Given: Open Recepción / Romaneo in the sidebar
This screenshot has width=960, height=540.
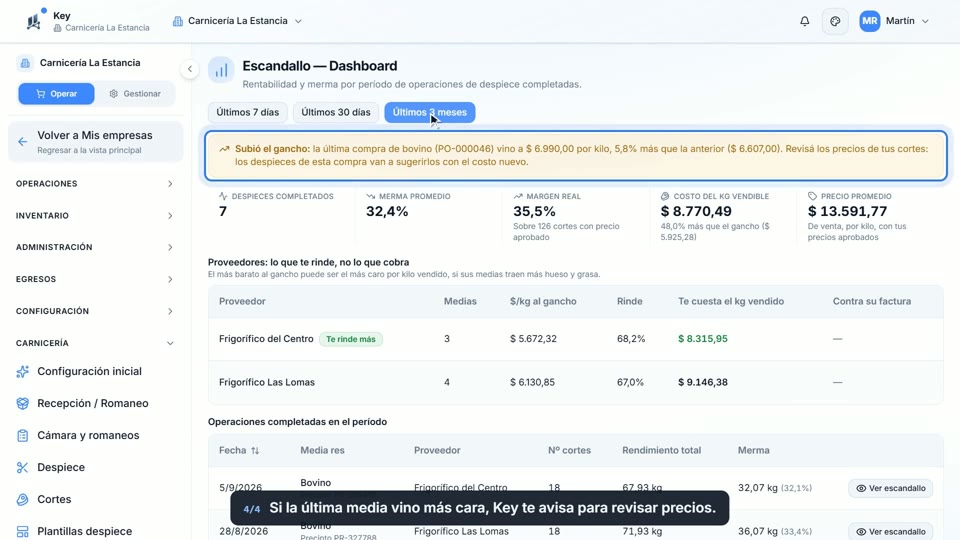Looking at the screenshot, I should point(94,403).
